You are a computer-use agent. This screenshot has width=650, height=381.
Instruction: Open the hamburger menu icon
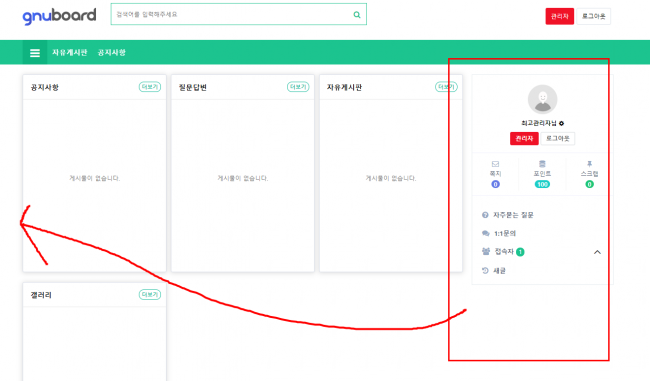pyautogui.click(x=35, y=53)
